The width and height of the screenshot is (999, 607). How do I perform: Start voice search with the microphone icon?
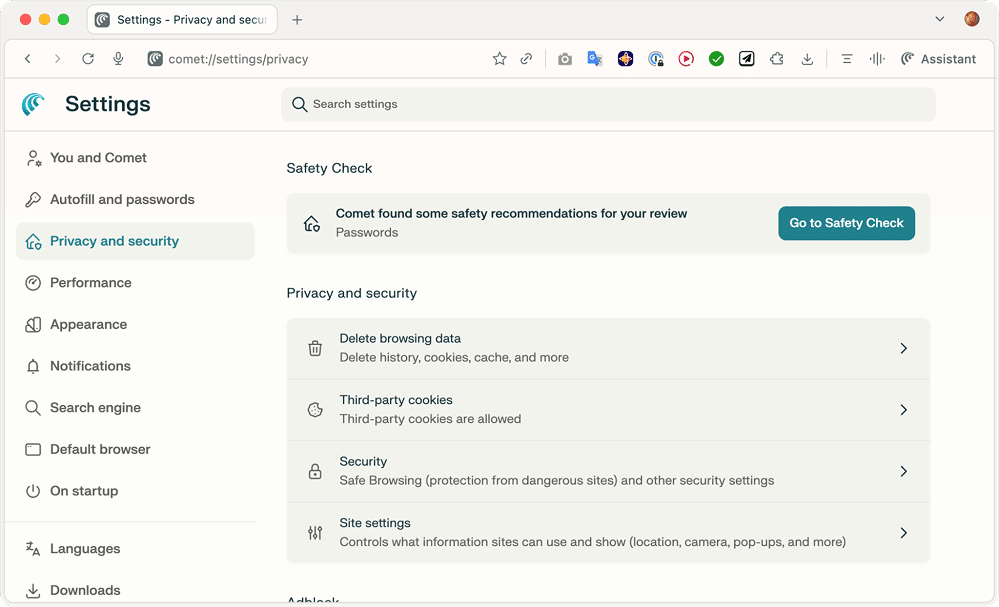click(118, 58)
